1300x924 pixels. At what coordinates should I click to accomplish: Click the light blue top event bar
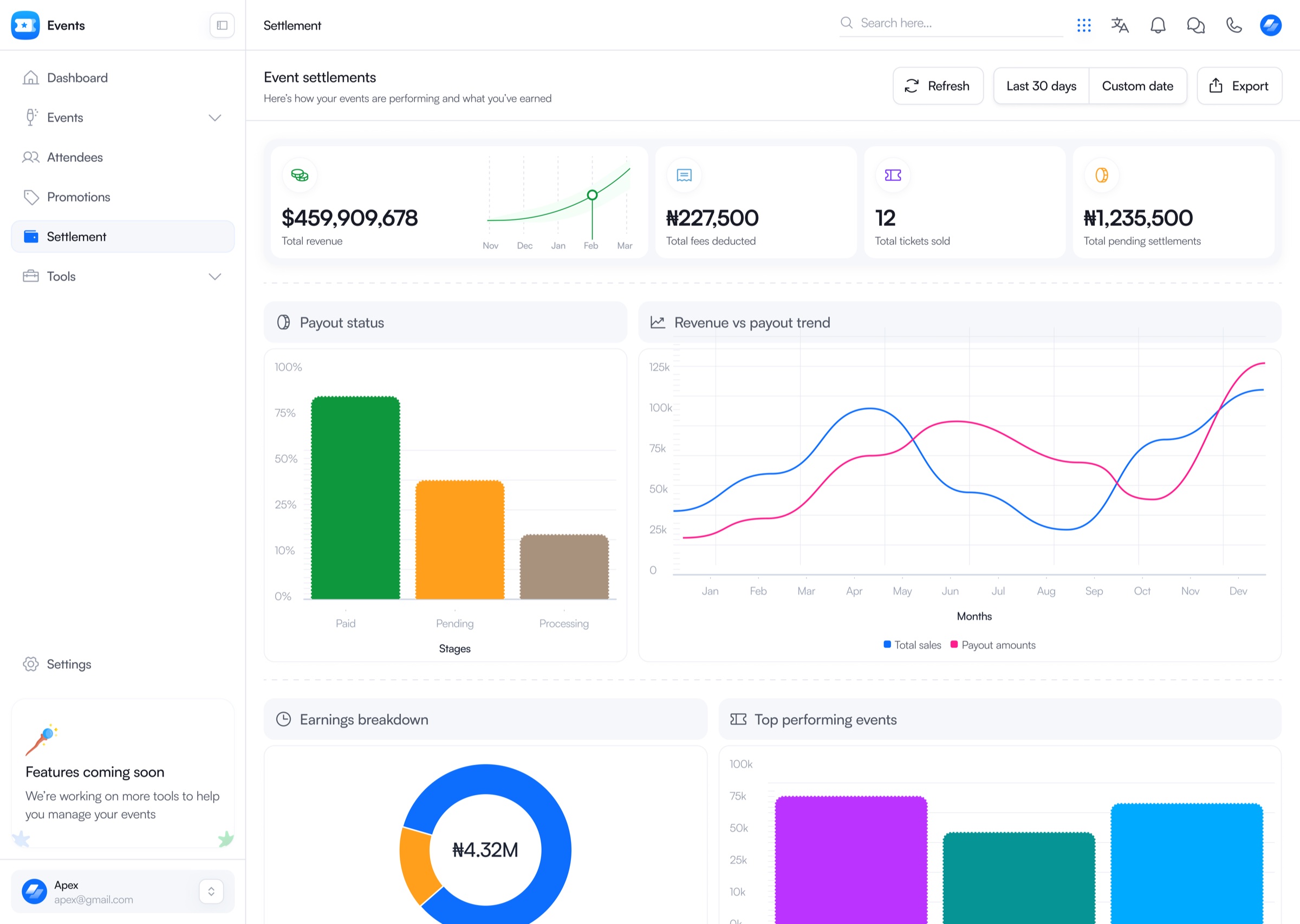[x=1187, y=863]
